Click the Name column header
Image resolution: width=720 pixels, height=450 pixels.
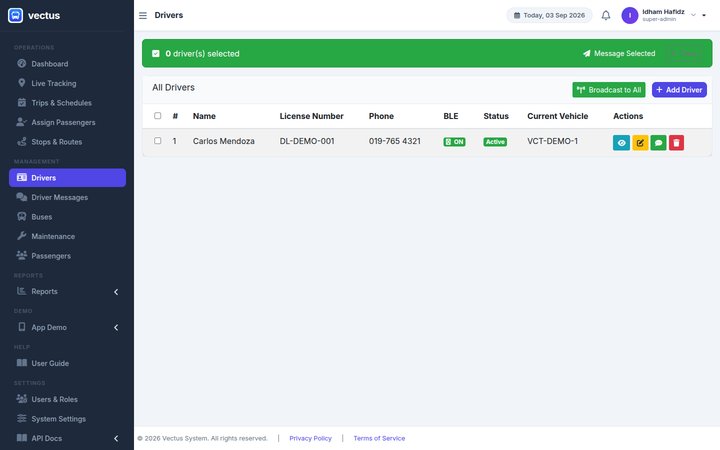pyautogui.click(x=204, y=116)
